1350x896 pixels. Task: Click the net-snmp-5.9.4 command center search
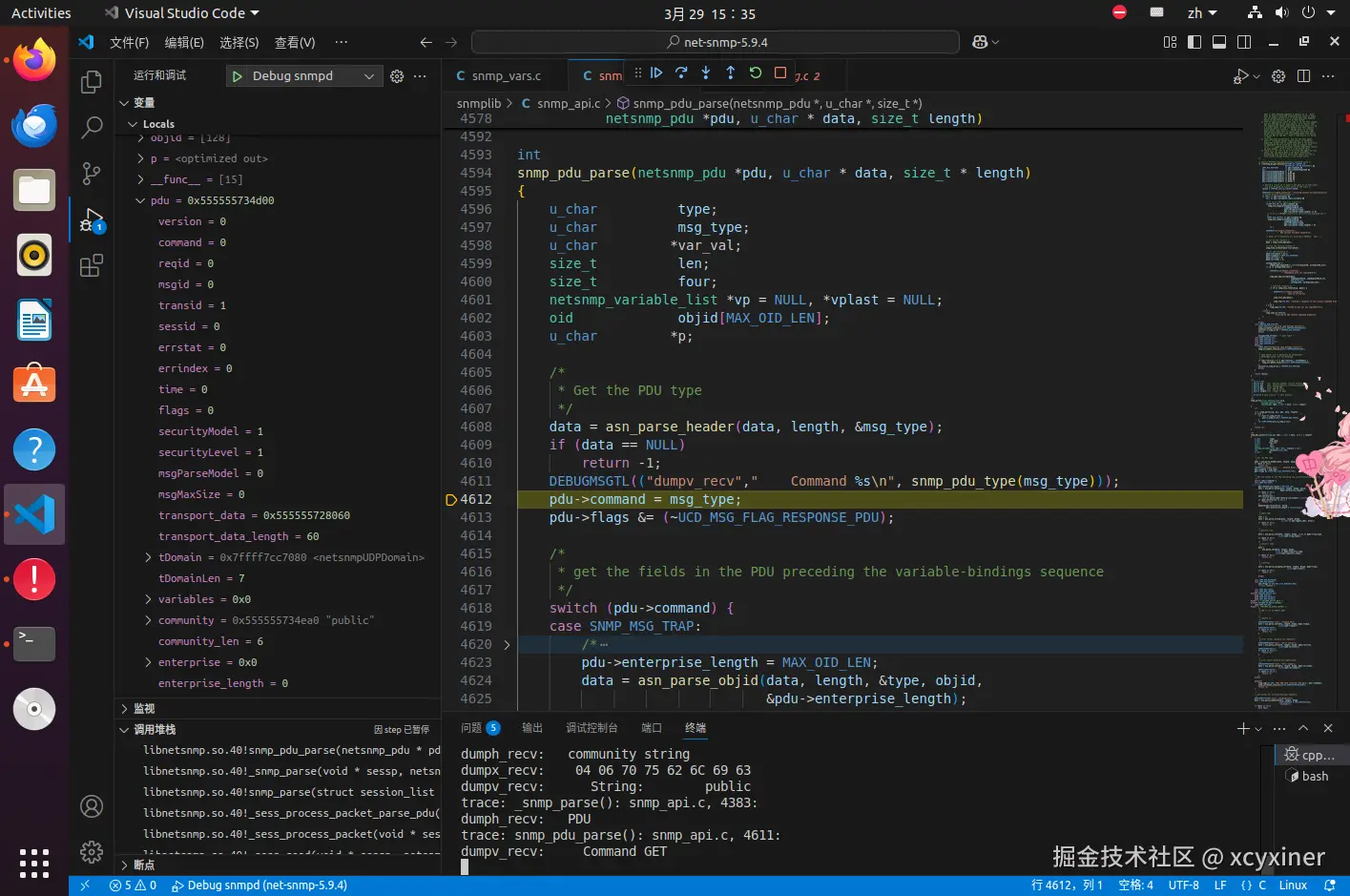(x=716, y=42)
